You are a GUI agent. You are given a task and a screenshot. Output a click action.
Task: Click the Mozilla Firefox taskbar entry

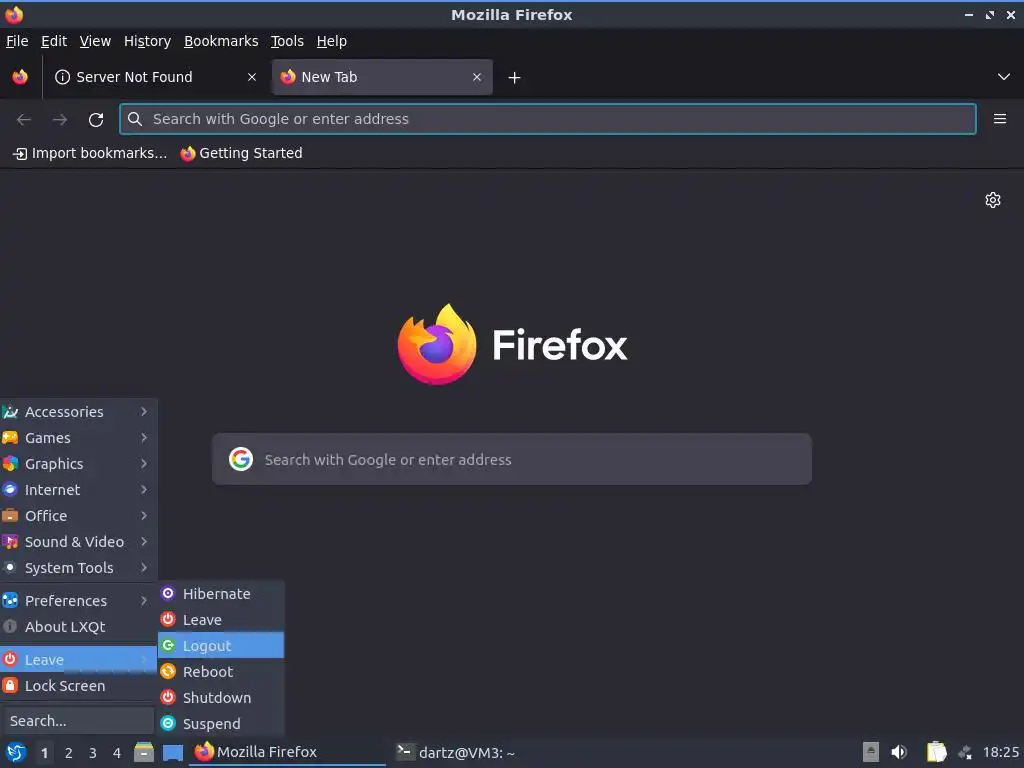coord(288,752)
